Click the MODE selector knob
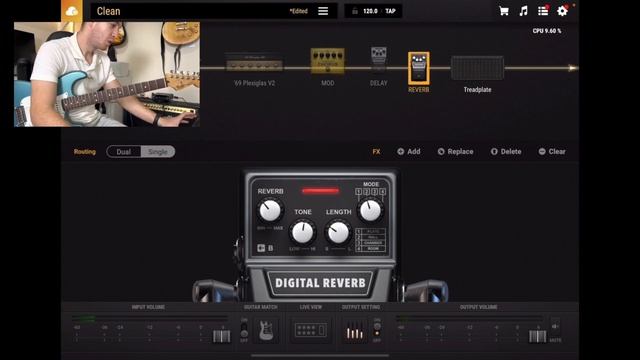This screenshot has width=640, height=360. 370,210
